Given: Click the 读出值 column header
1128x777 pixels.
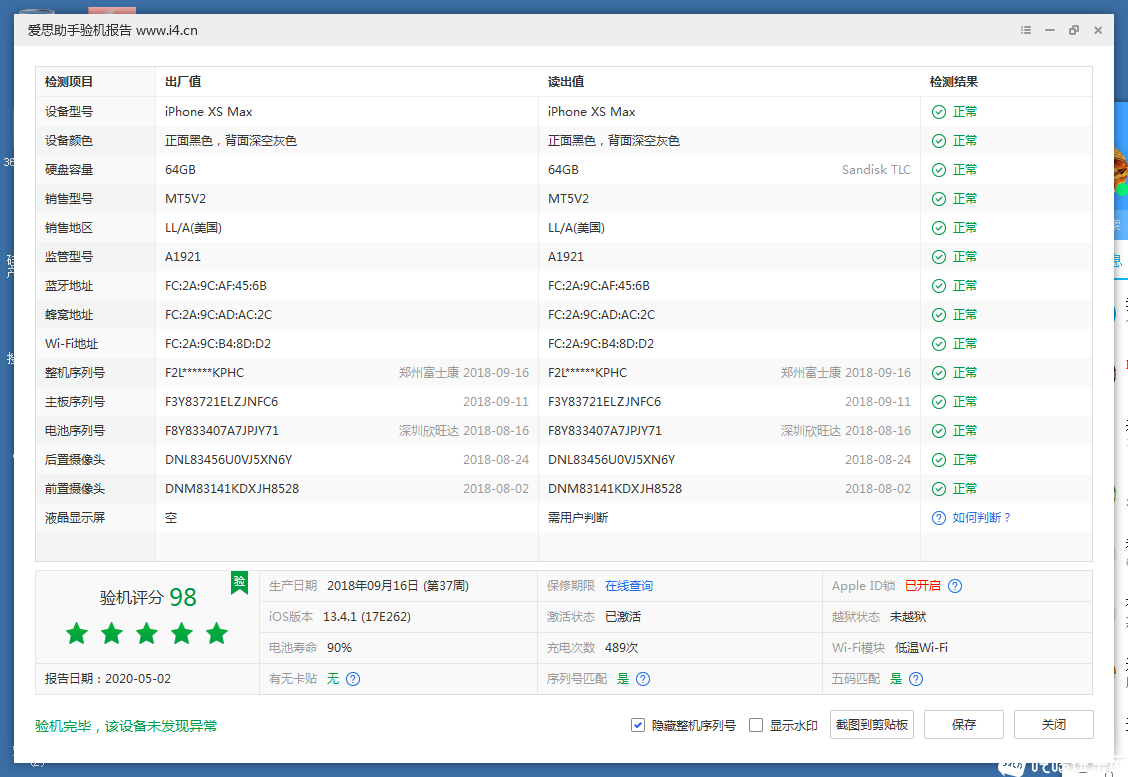Looking at the screenshot, I should pyautogui.click(x=565, y=82).
